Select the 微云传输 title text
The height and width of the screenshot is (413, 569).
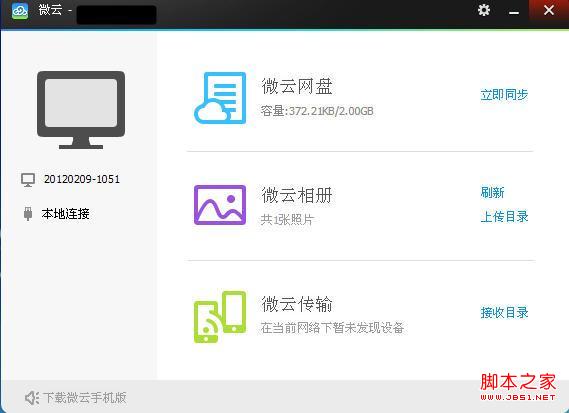pyautogui.click(x=297, y=304)
